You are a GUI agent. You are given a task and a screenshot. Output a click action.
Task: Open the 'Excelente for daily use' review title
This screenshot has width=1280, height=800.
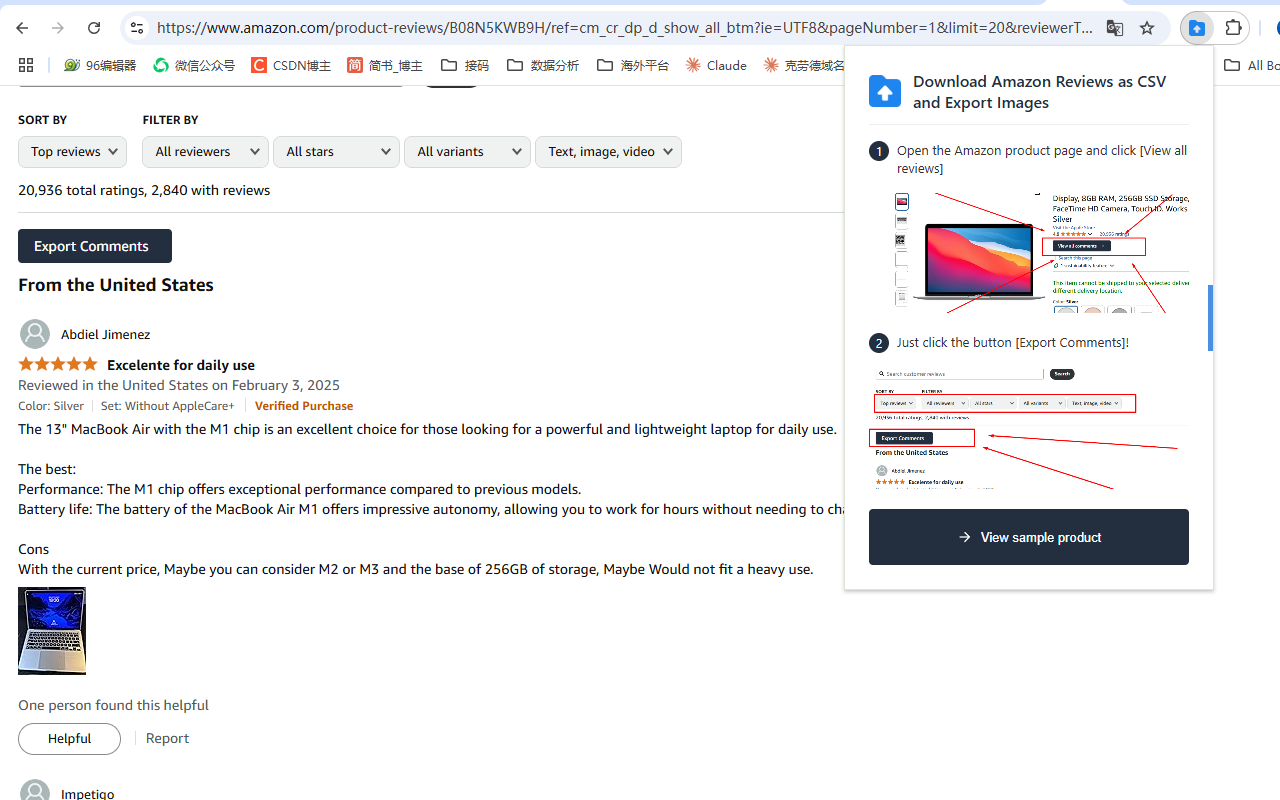(x=181, y=365)
